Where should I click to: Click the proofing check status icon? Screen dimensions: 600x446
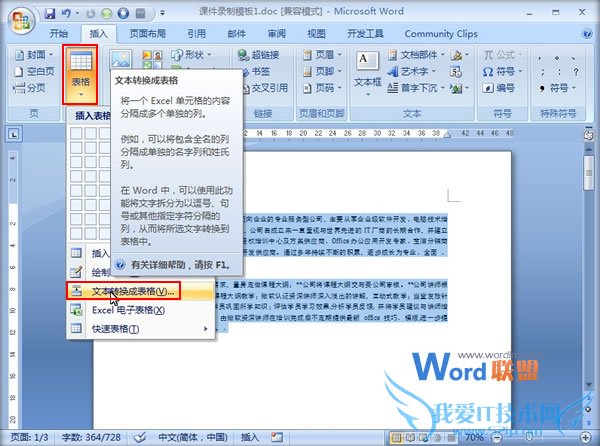point(140,437)
